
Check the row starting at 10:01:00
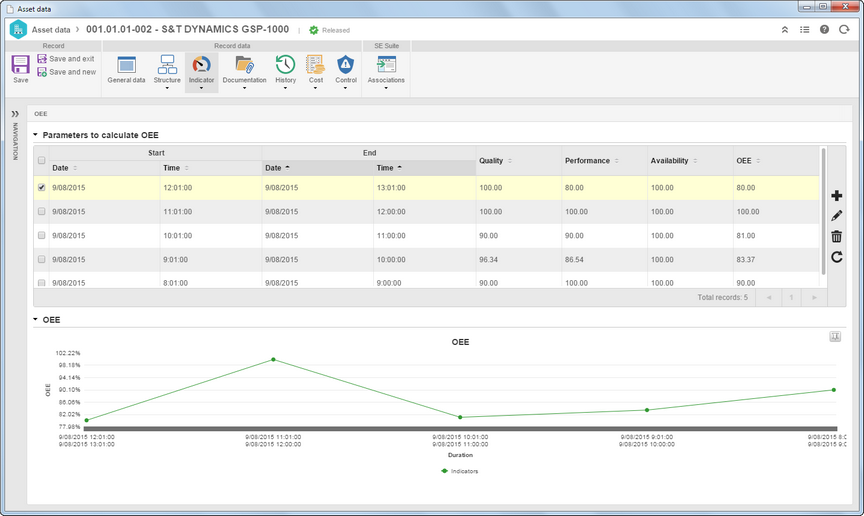pyautogui.click(x=41, y=235)
